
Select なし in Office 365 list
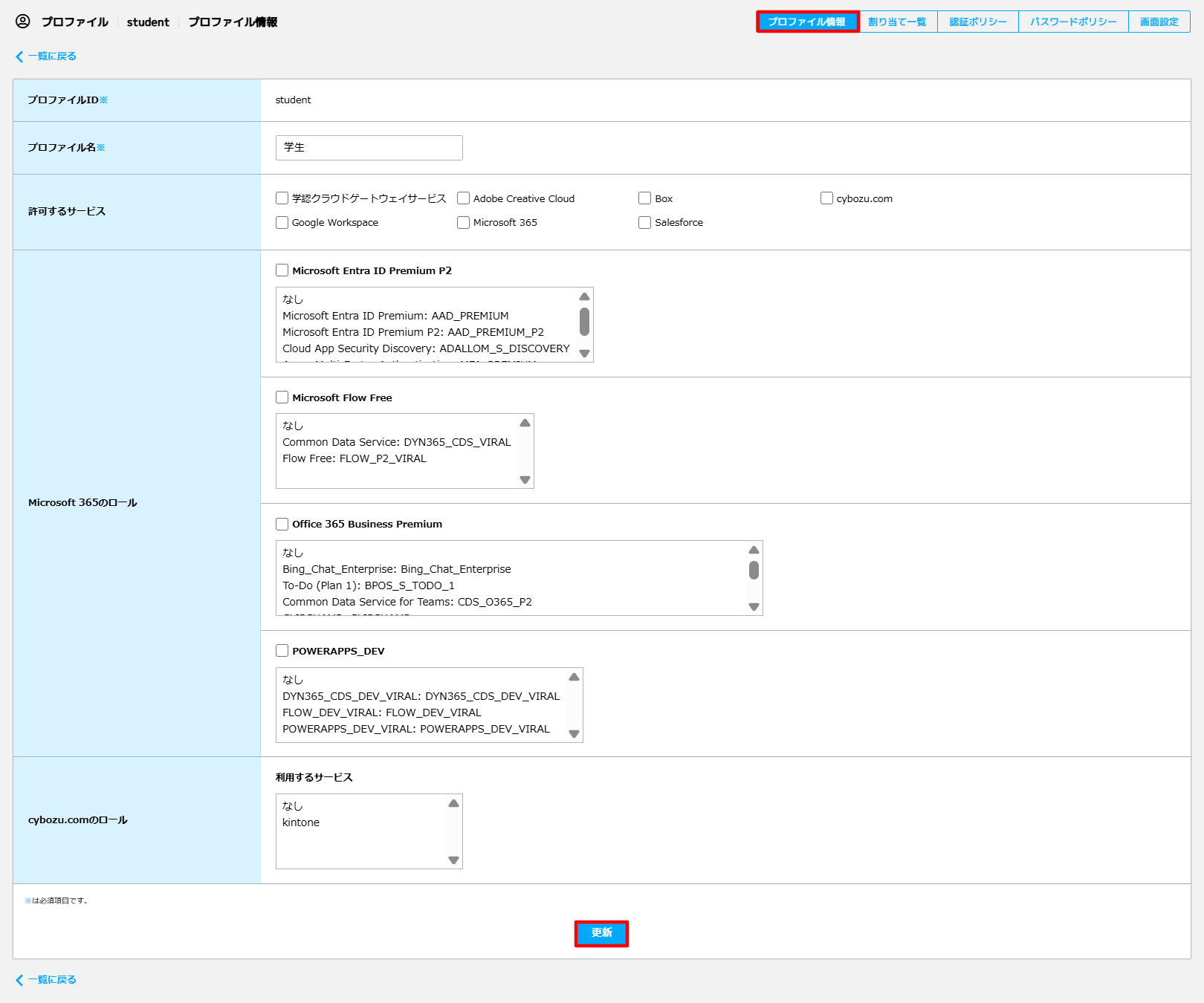293,553
